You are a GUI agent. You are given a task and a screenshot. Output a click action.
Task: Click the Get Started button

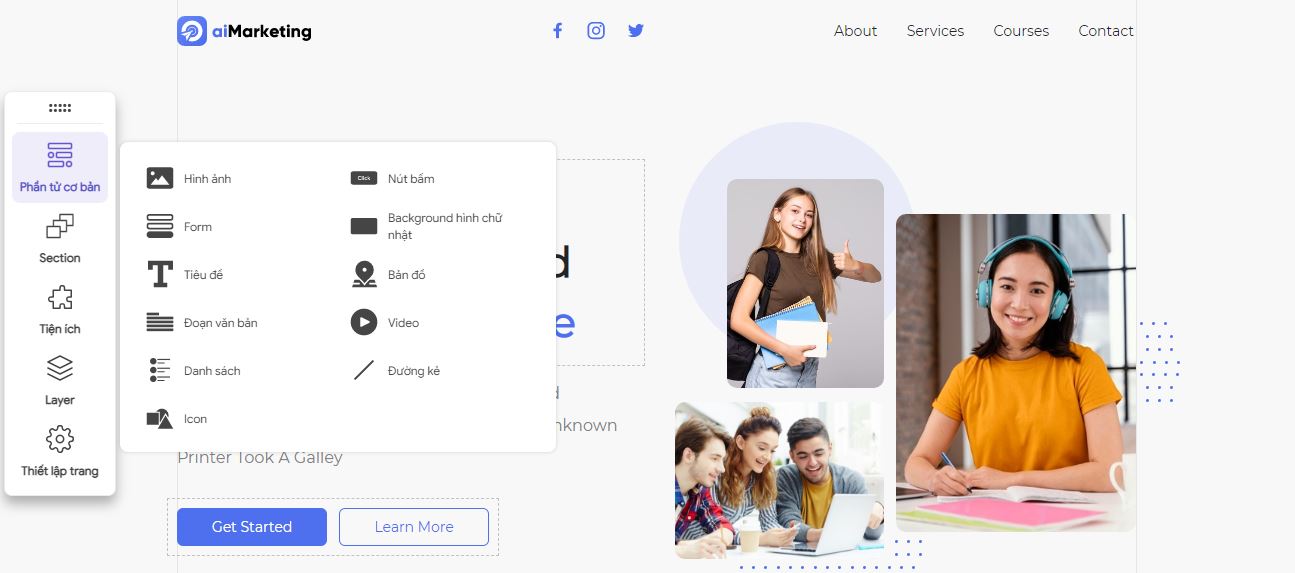pyautogui.click(x=252, y=527)
